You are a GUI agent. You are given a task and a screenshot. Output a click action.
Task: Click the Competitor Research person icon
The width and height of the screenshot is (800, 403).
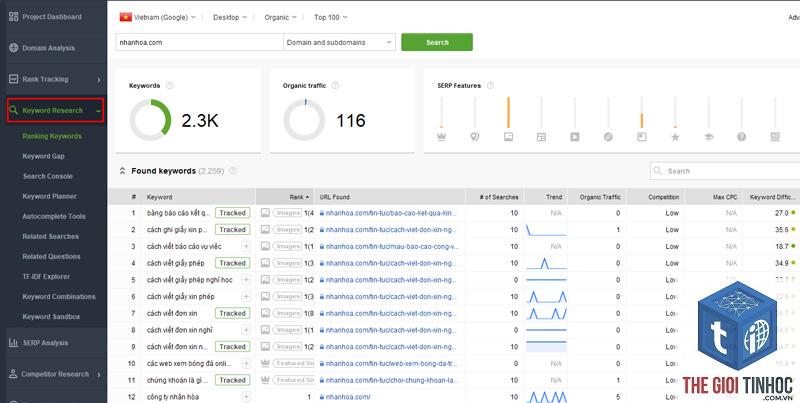coord(14,374)
